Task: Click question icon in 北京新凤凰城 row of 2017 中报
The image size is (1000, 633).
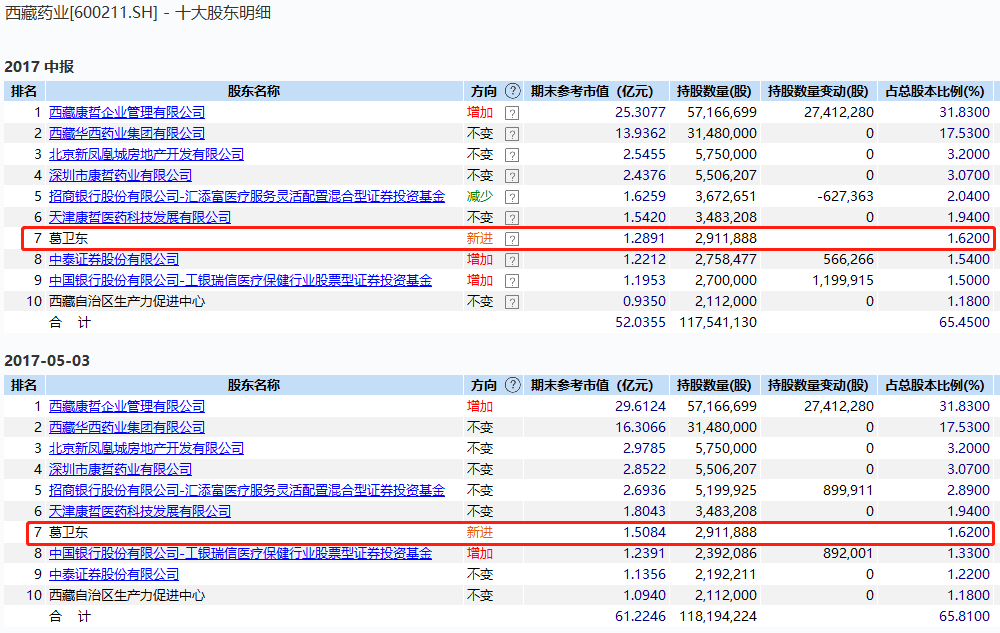Action: tap(512, 155)
